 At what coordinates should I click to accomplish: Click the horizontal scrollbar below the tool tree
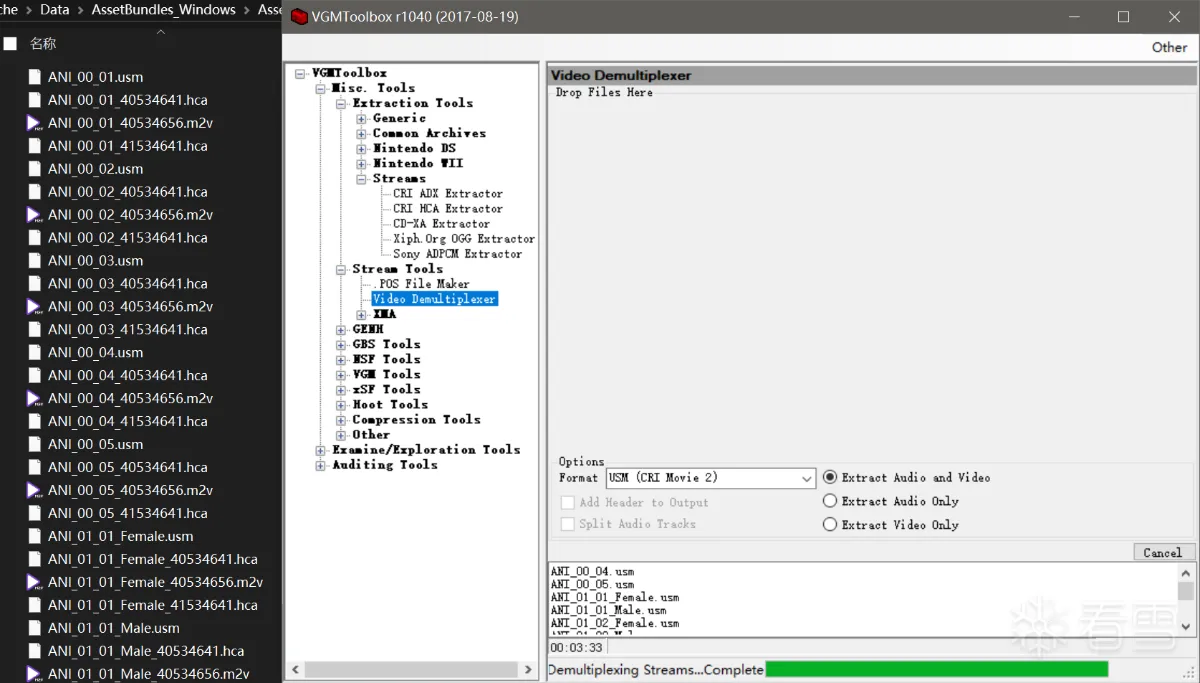coord(410,670)
